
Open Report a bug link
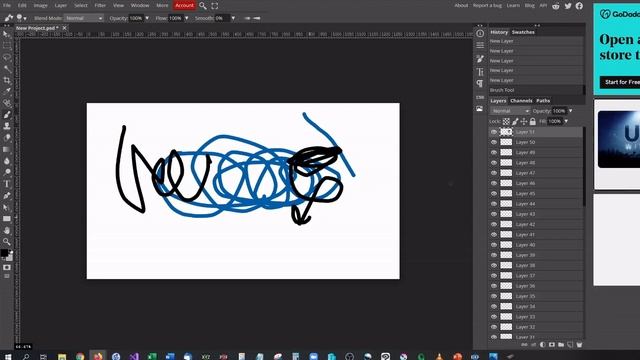pyautogui.click(x=487, y=6)
